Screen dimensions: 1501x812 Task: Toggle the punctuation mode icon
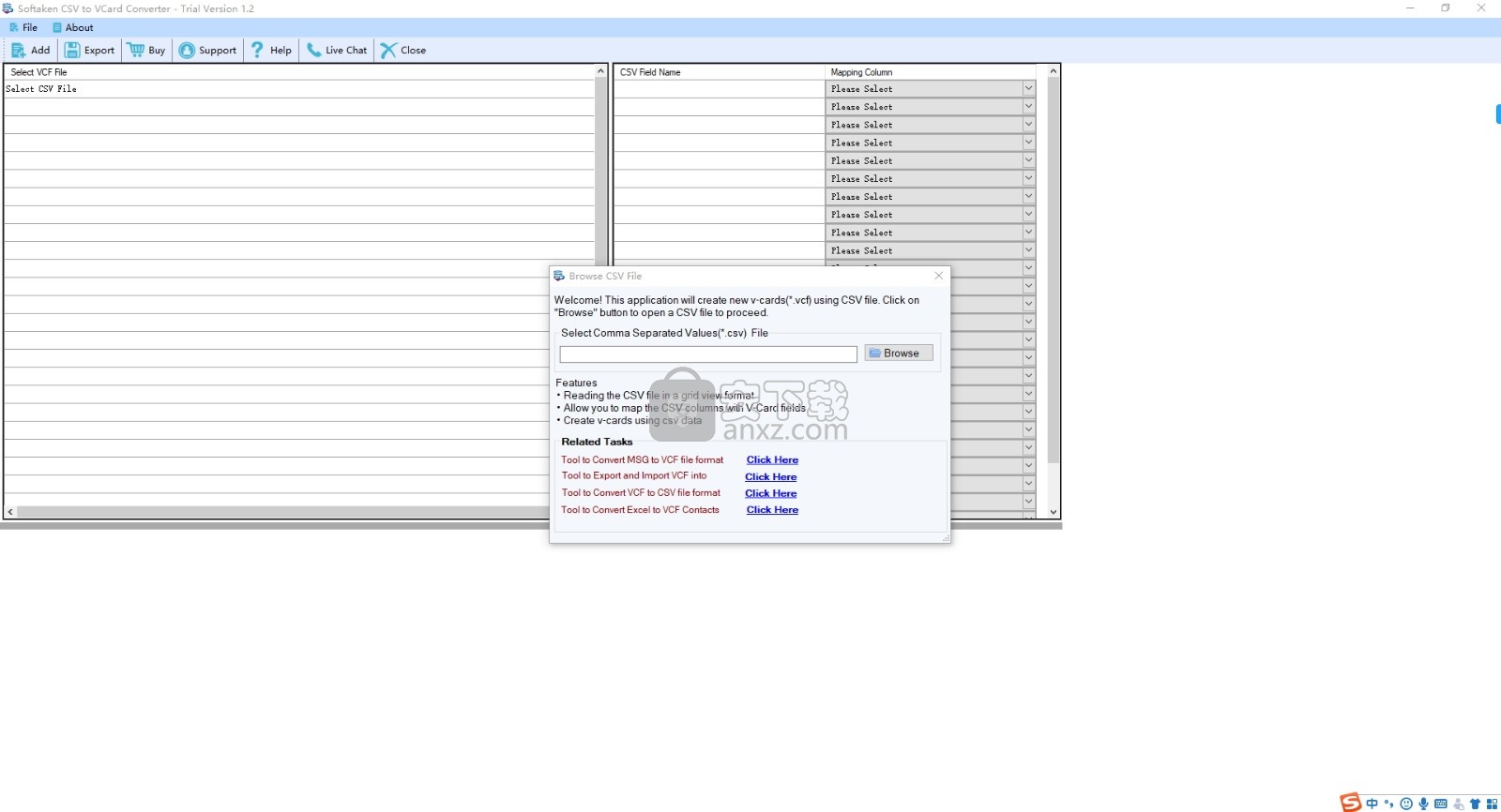click(x=1389, y=804)
